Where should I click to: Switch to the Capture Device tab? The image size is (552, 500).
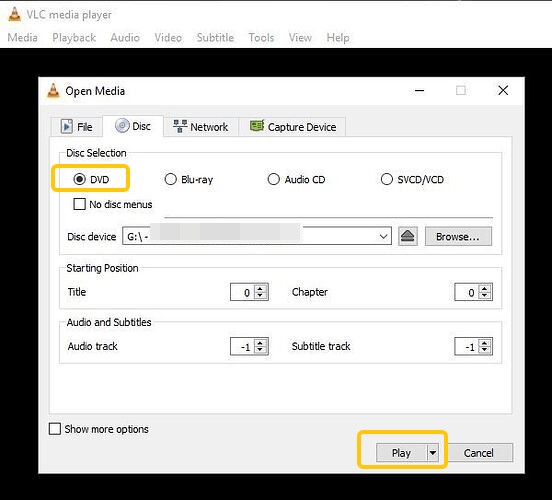pos(293,127)
